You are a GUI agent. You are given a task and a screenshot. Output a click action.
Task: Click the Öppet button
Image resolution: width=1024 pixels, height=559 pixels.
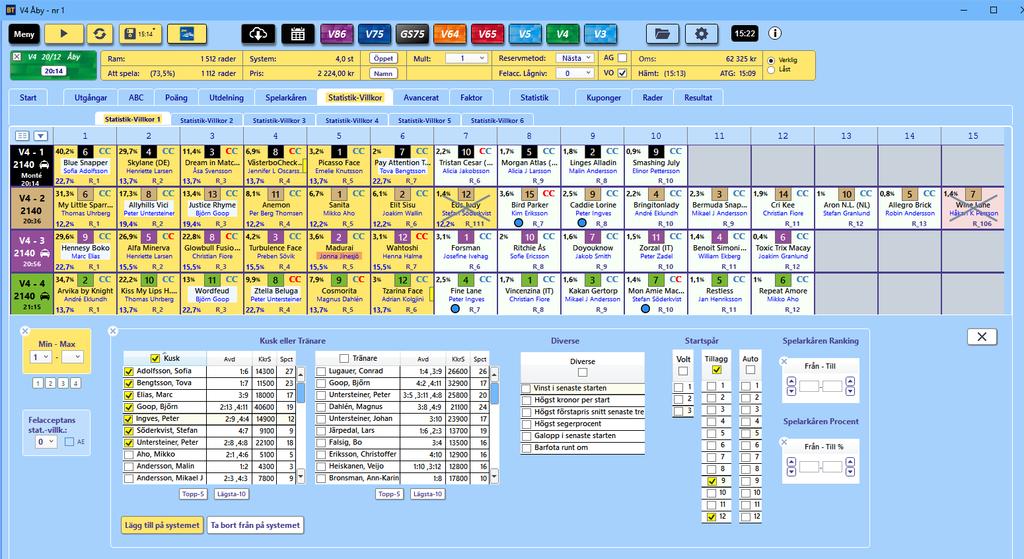coord(383,58)
